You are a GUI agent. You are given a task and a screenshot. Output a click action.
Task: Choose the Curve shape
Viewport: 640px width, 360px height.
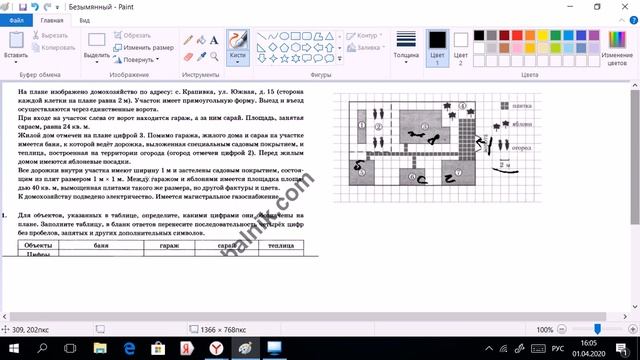point(273,36)
